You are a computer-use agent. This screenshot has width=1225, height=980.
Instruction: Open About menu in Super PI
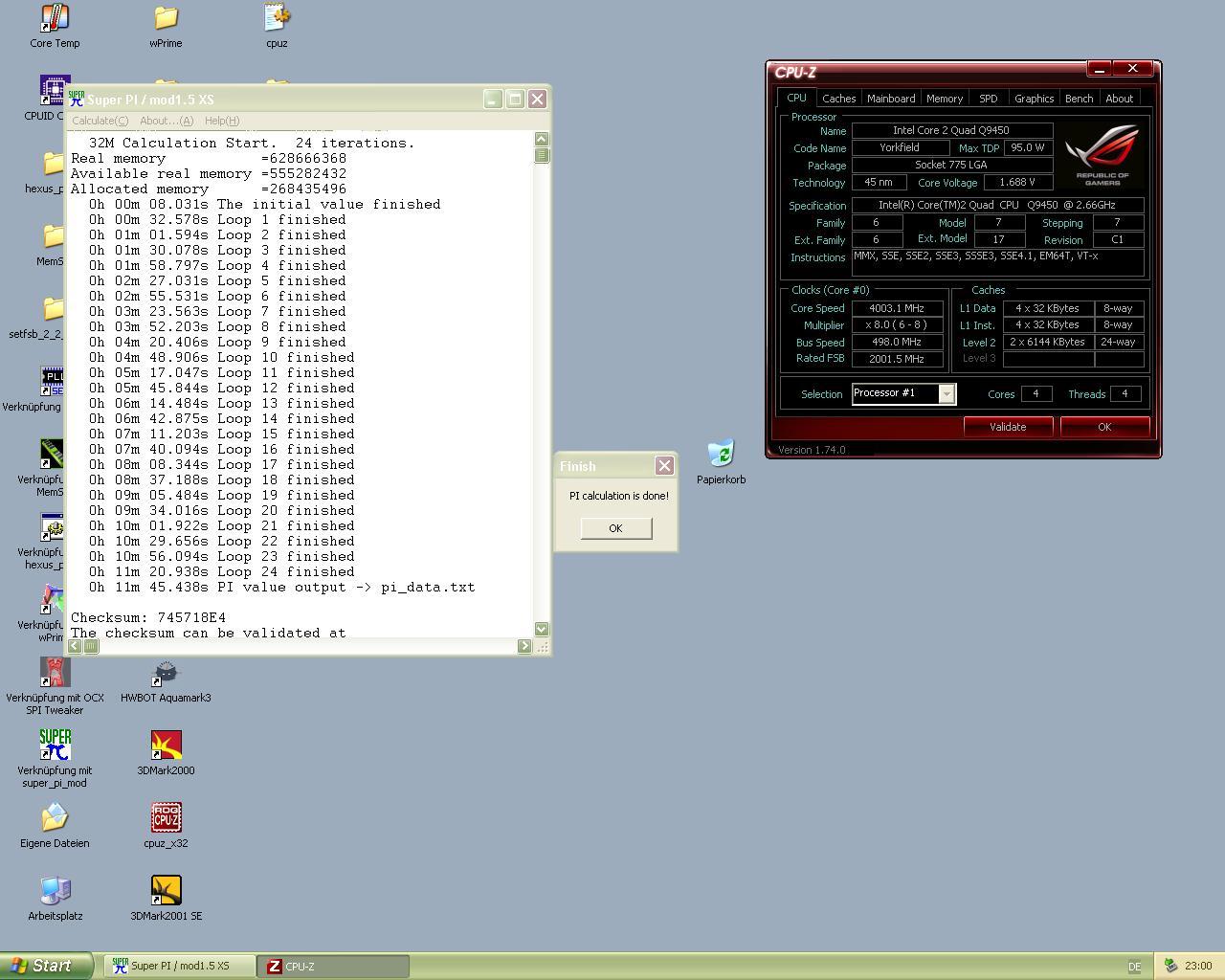point(167,121)
